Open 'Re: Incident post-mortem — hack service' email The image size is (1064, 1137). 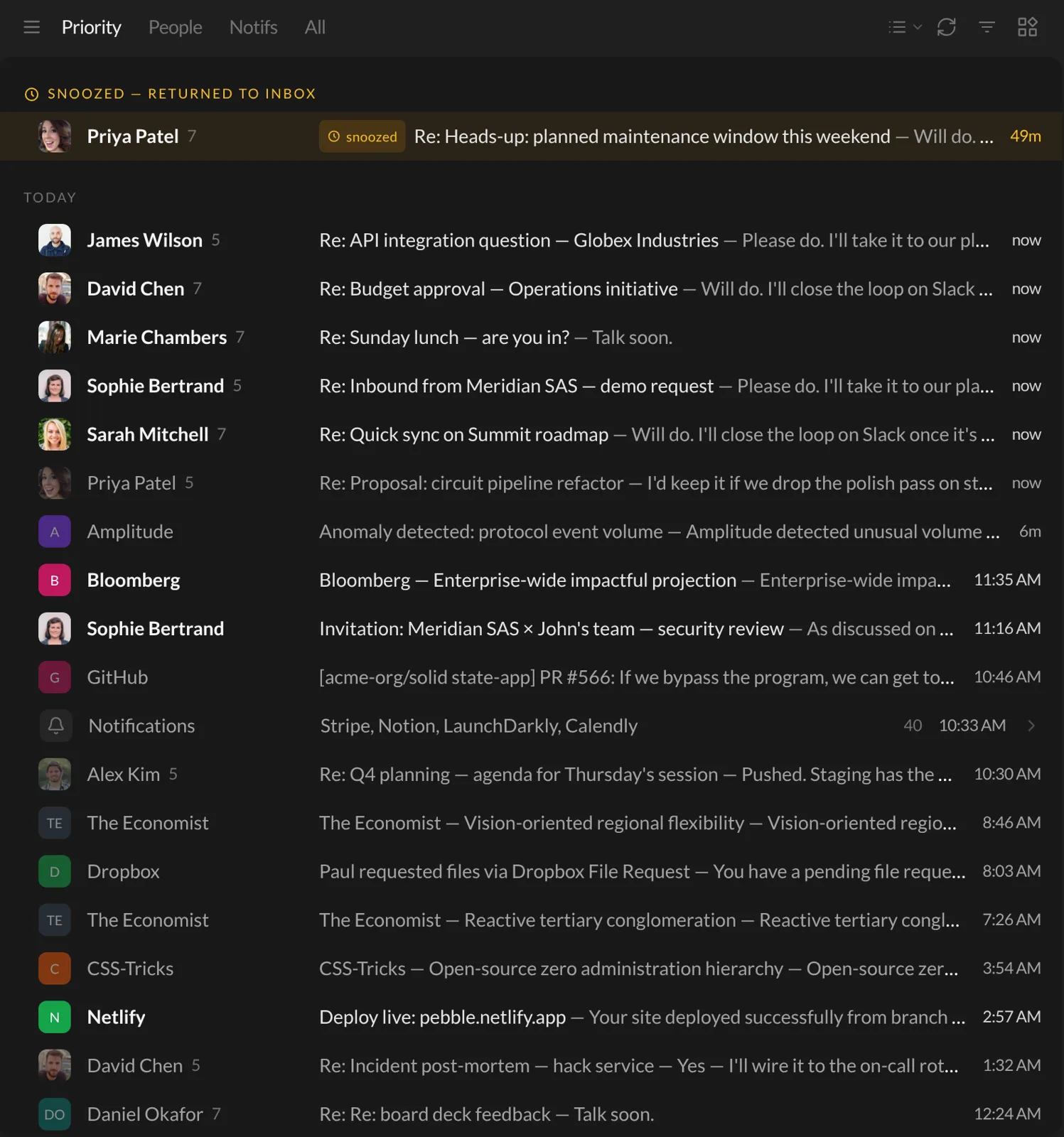(x=532, y=1065)
